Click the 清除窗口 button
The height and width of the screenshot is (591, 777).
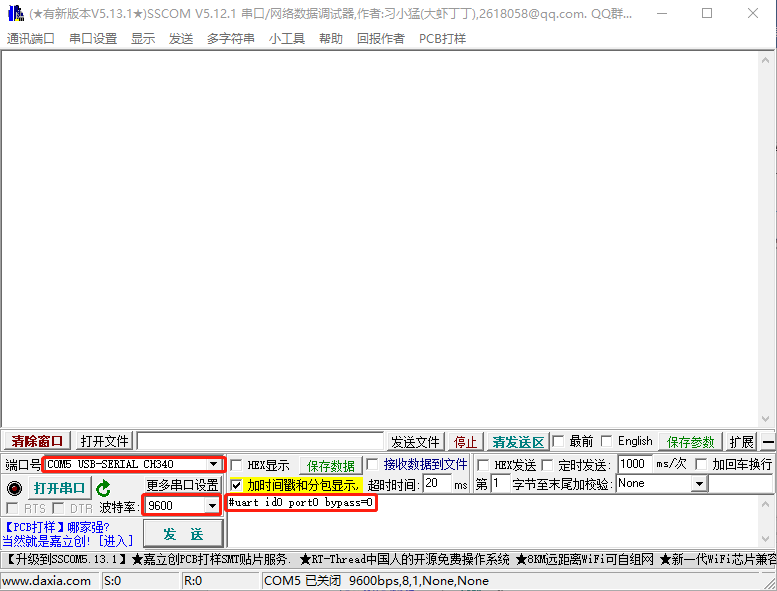[37, 441]
